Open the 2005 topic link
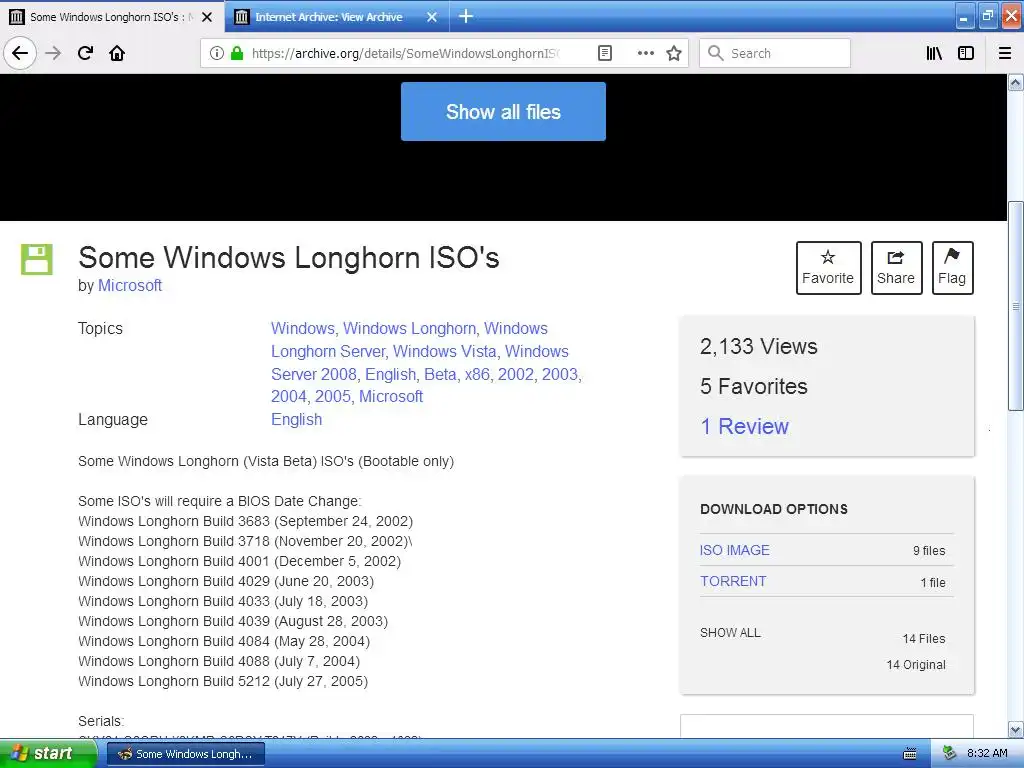The image size is (1024, 768). 332,396
